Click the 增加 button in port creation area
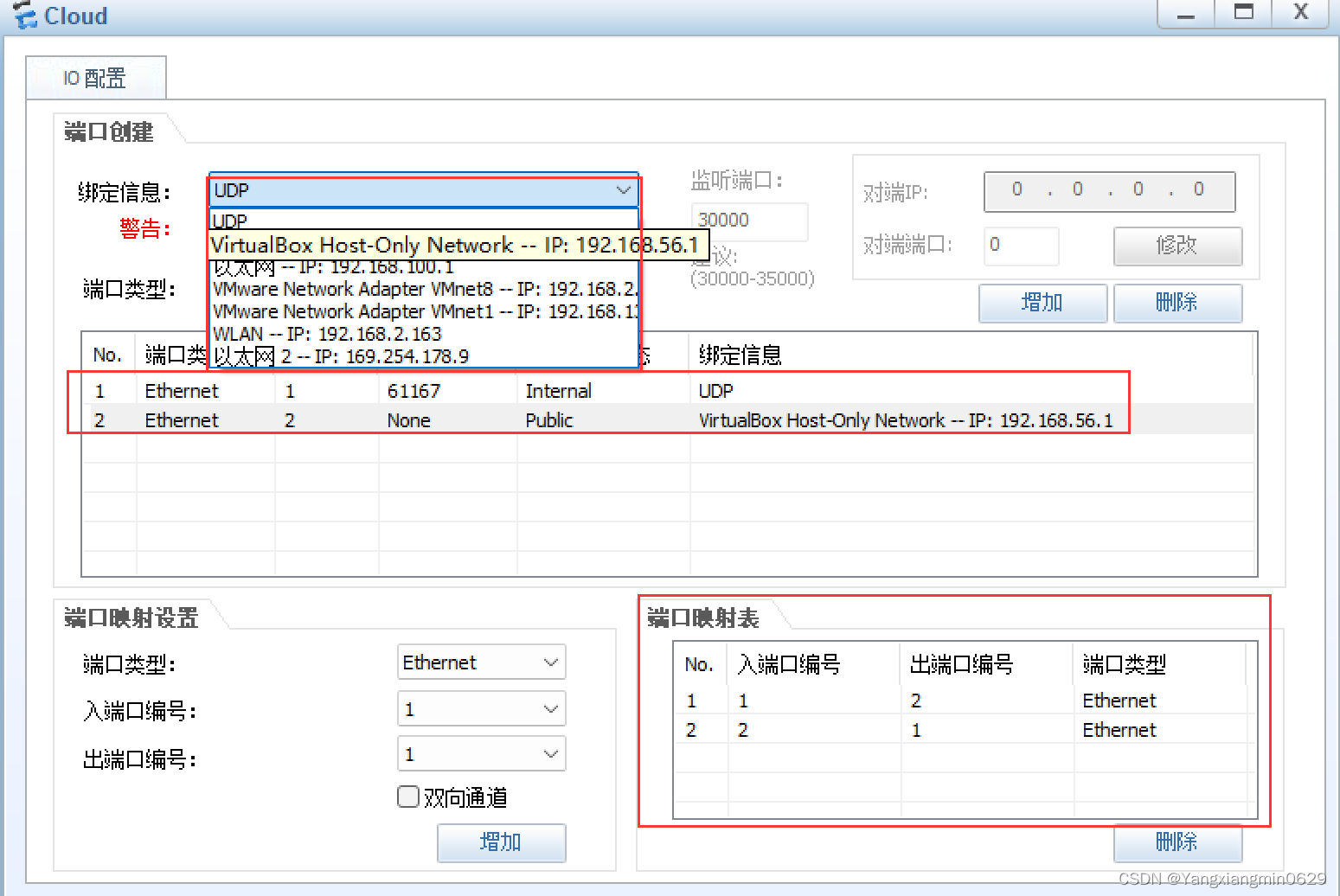The image size is (1340, 896). pyautogui.click(x=1042, y=303)
